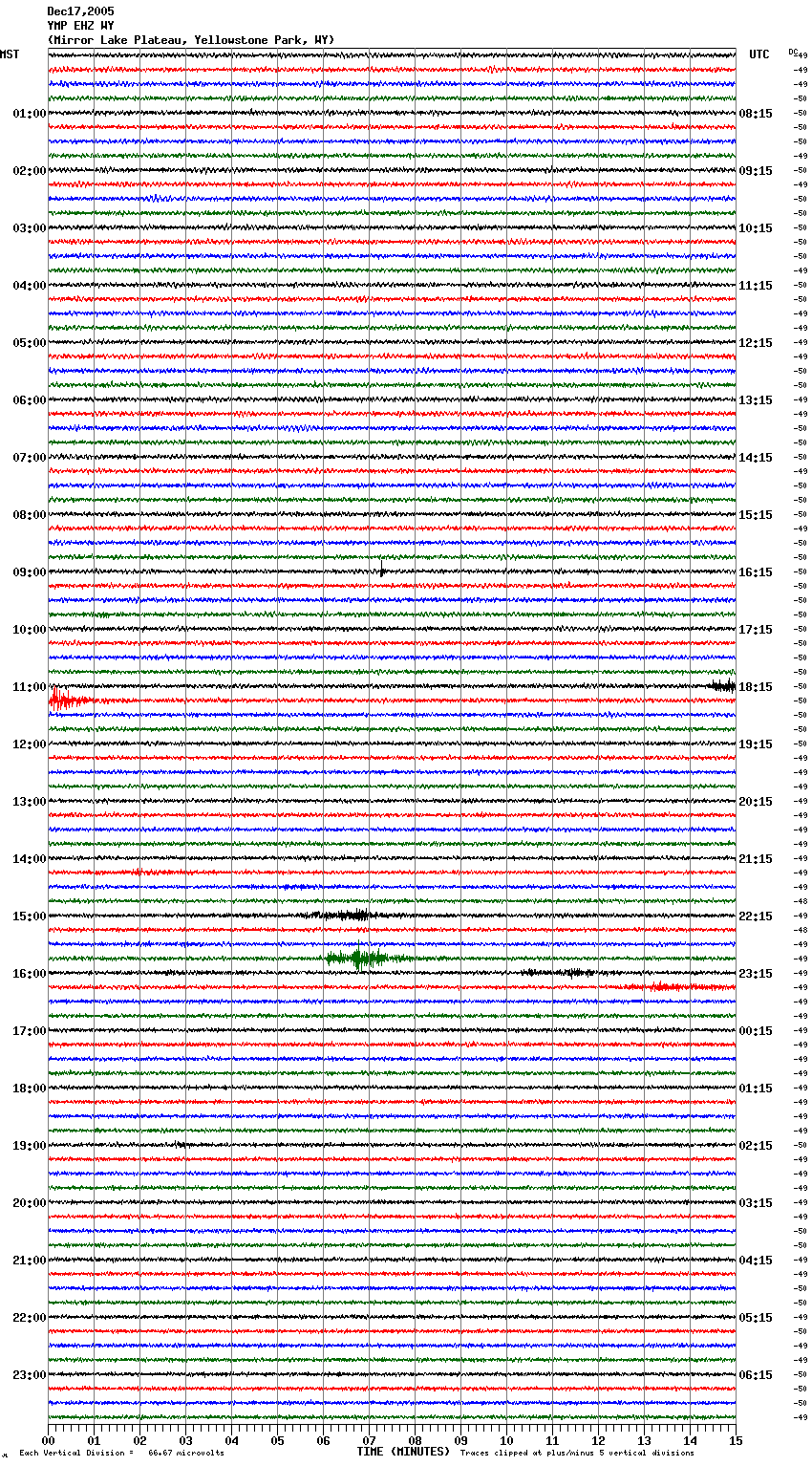Click the '00' minute tick label

tap(48, 1440)
